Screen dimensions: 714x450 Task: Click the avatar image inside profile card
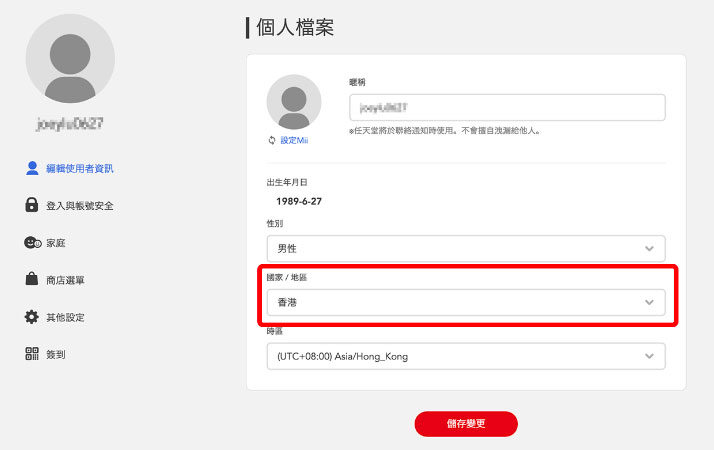[294, 102]
